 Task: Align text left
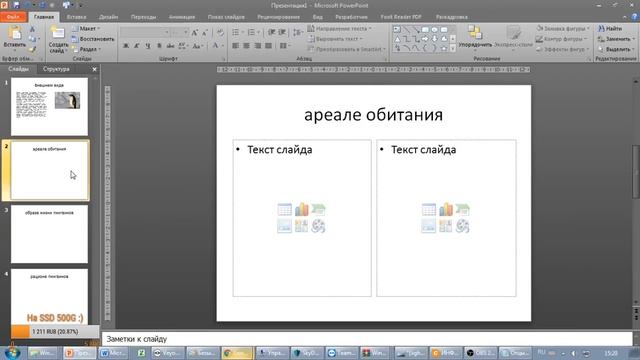(236, 46)
